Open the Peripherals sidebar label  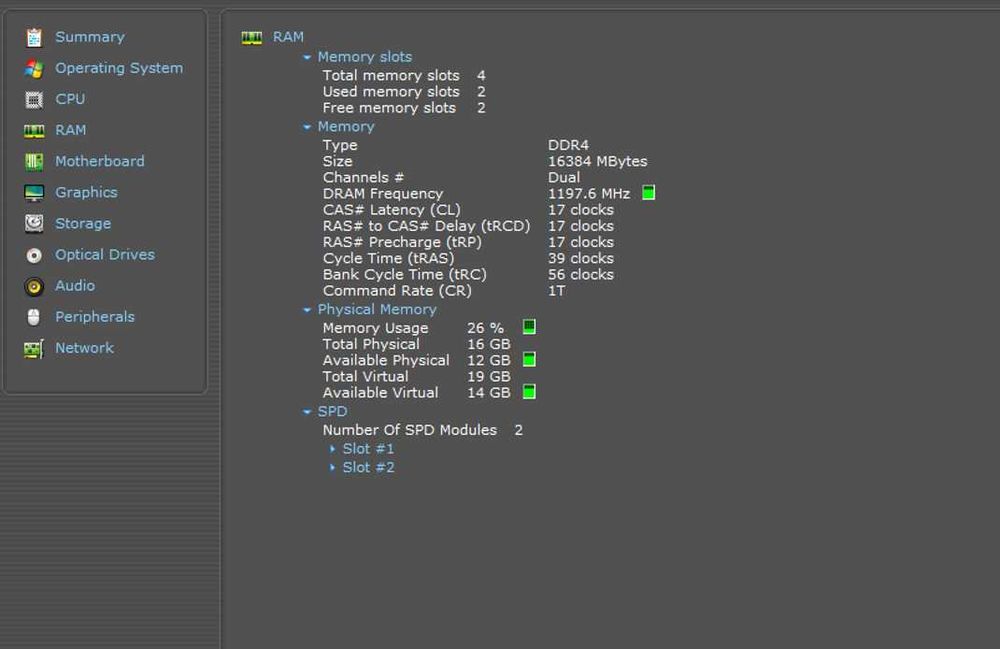95,316
